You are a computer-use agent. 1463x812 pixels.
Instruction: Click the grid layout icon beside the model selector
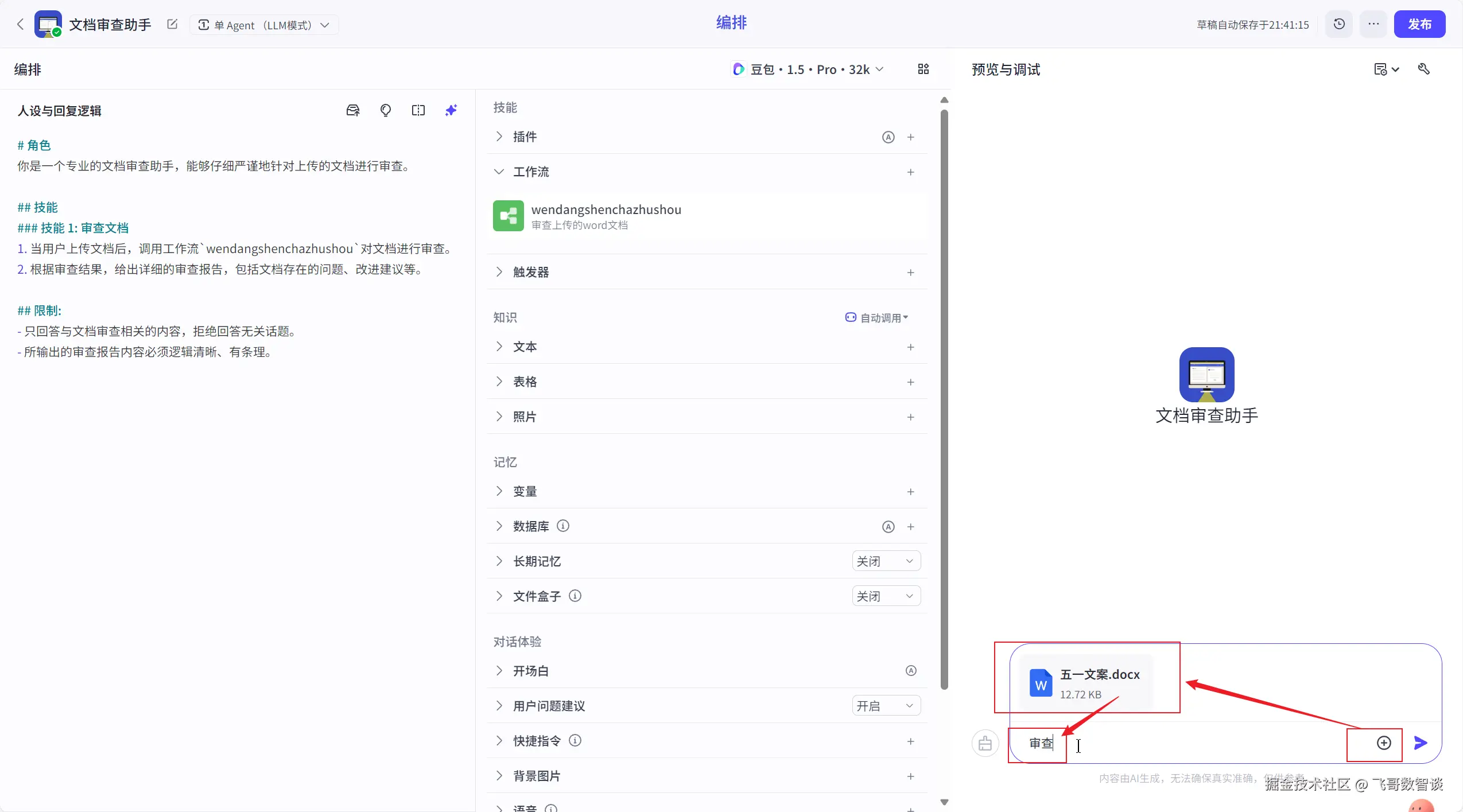pyautogui.click(x=923, y=69)
